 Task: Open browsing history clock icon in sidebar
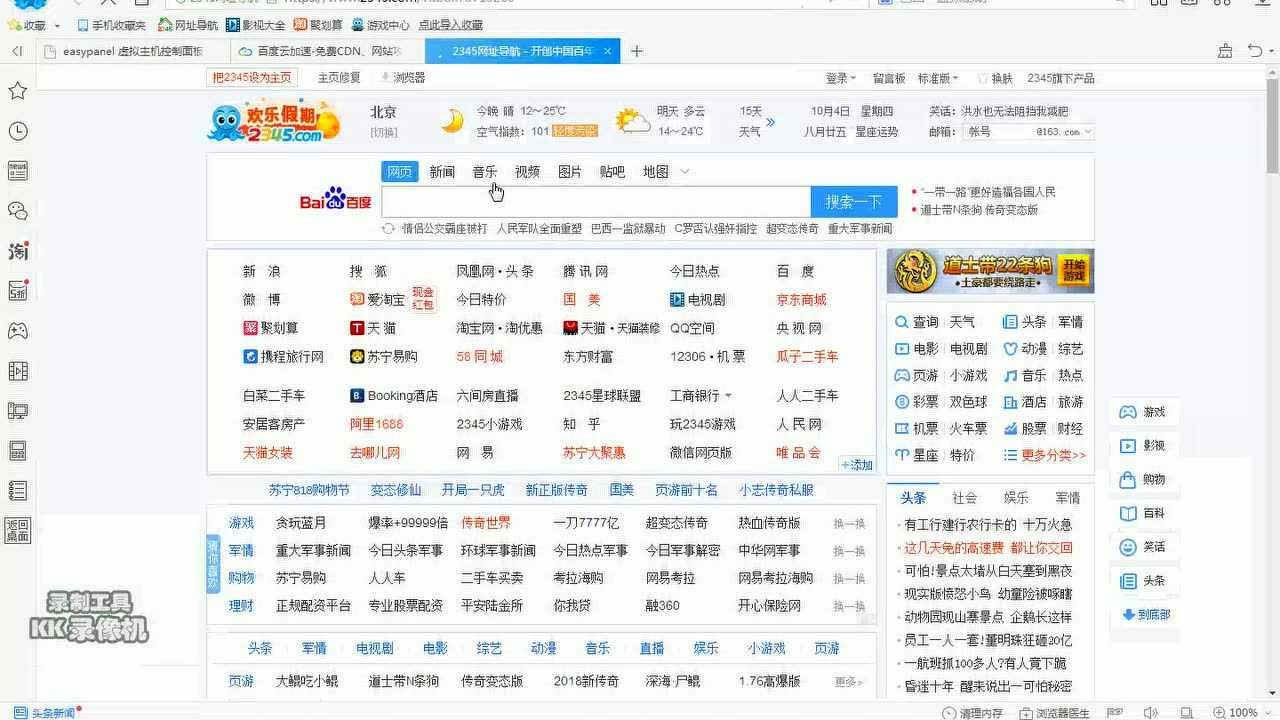[x=17, y=131]
